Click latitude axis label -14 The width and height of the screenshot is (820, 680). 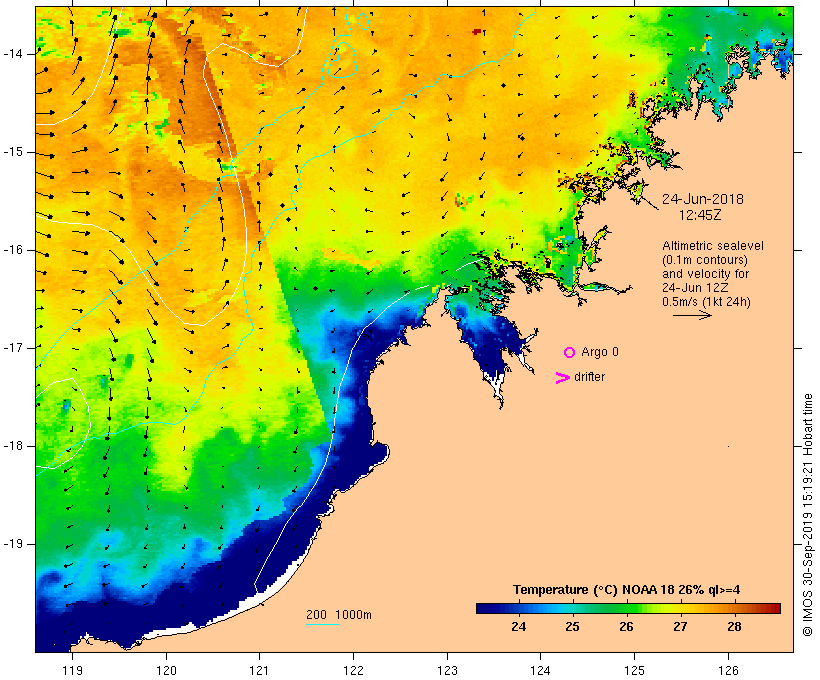(13, 54)
